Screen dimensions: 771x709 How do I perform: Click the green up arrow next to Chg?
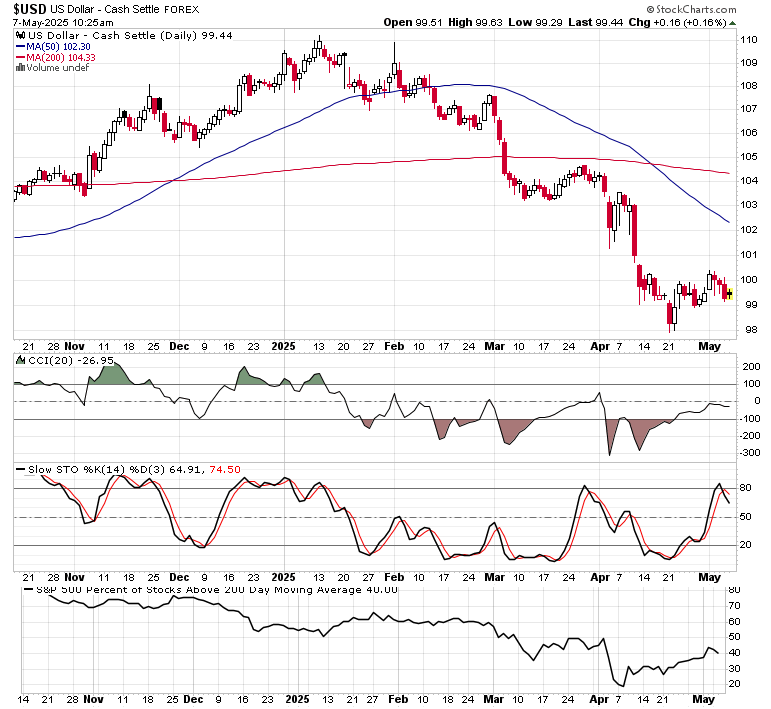733,23
